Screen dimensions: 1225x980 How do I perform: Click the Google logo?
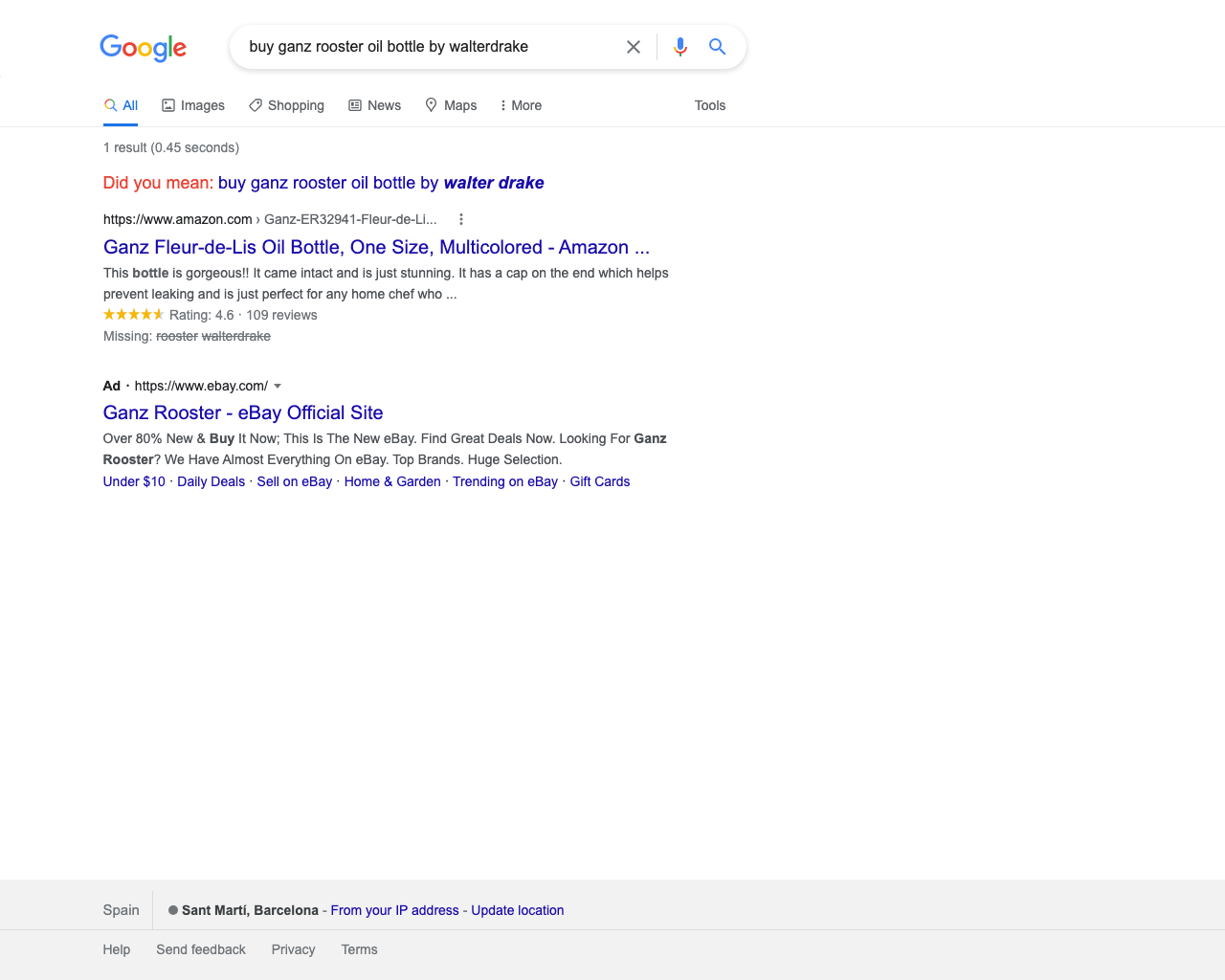143,47
